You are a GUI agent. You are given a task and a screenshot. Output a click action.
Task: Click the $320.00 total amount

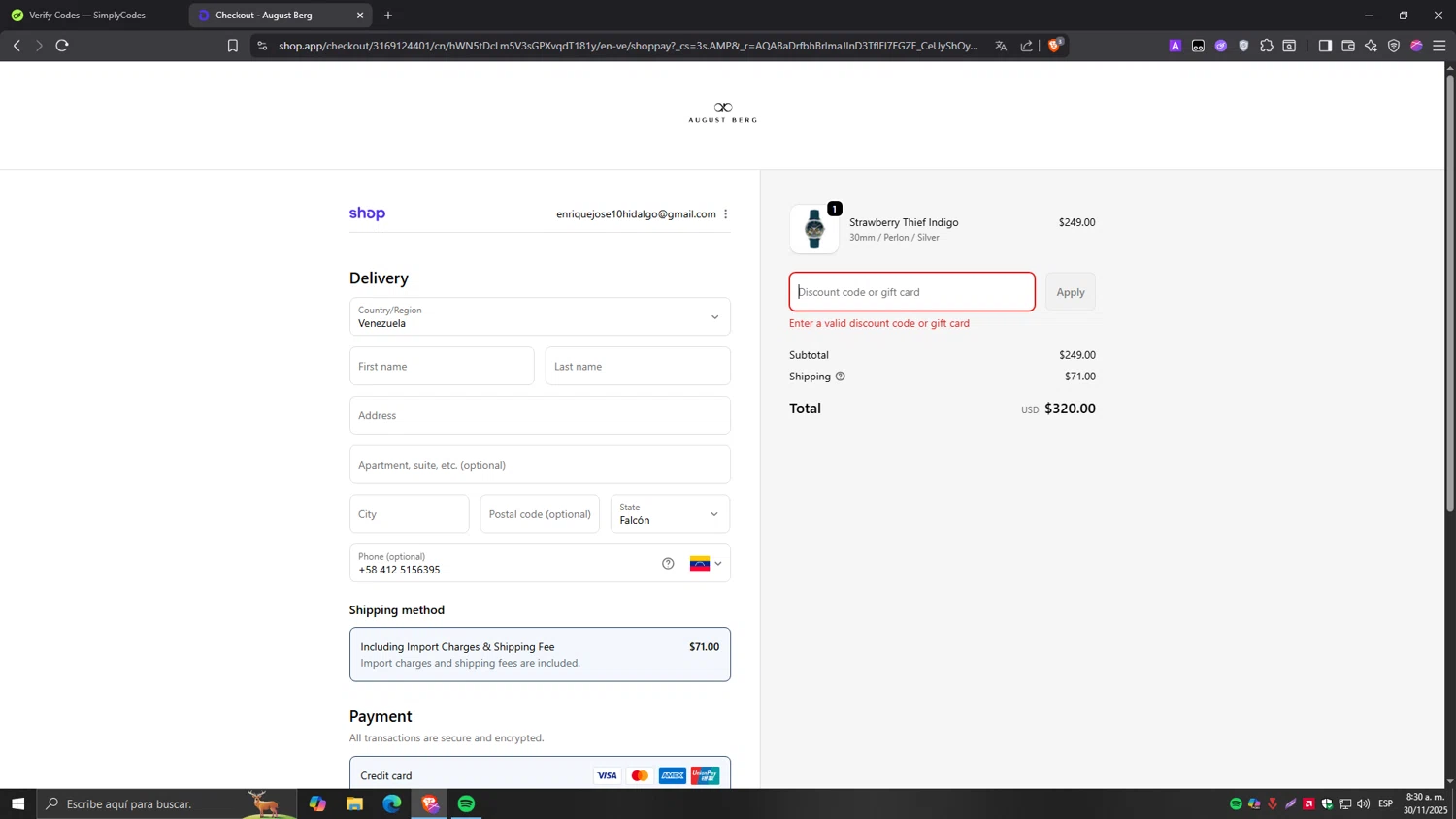[1070, 409]
